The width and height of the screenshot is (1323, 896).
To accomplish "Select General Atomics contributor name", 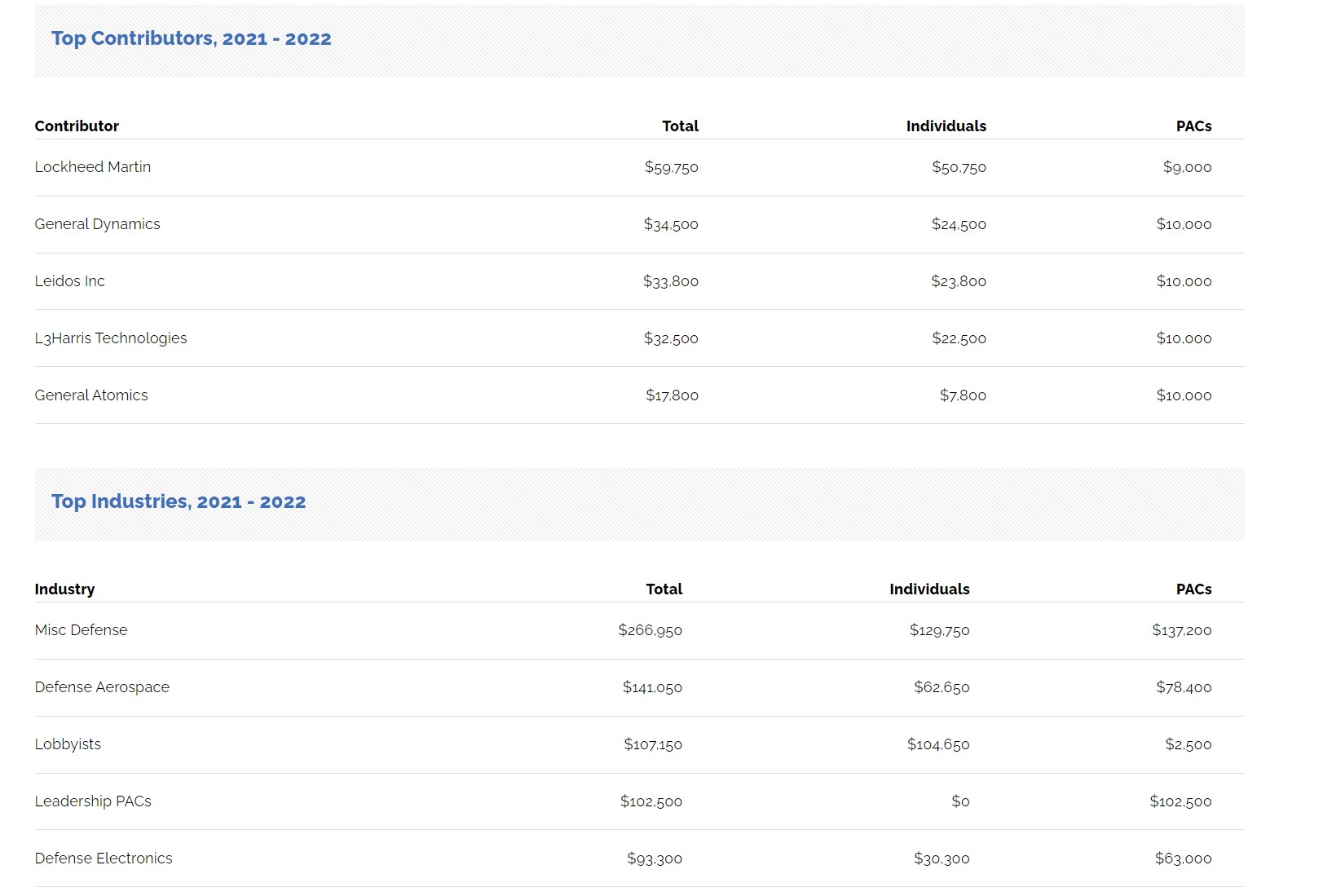I will 91,395.
